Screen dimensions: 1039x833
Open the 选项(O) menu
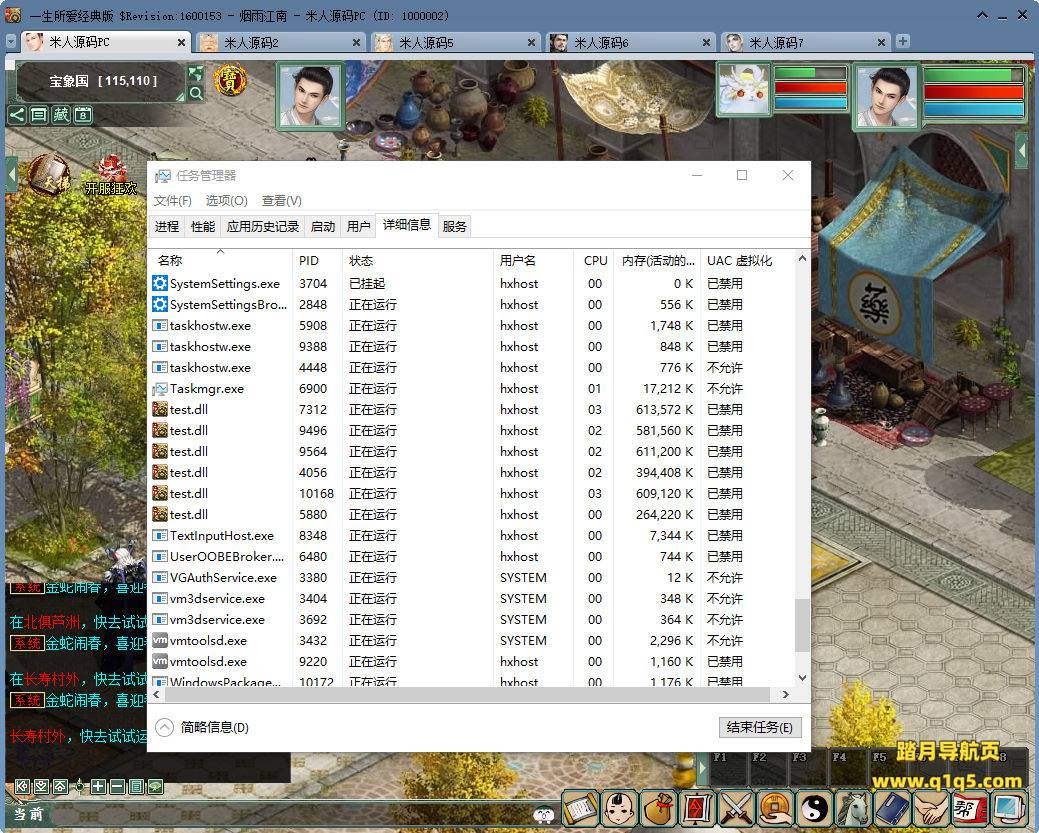tap(226, 201)
